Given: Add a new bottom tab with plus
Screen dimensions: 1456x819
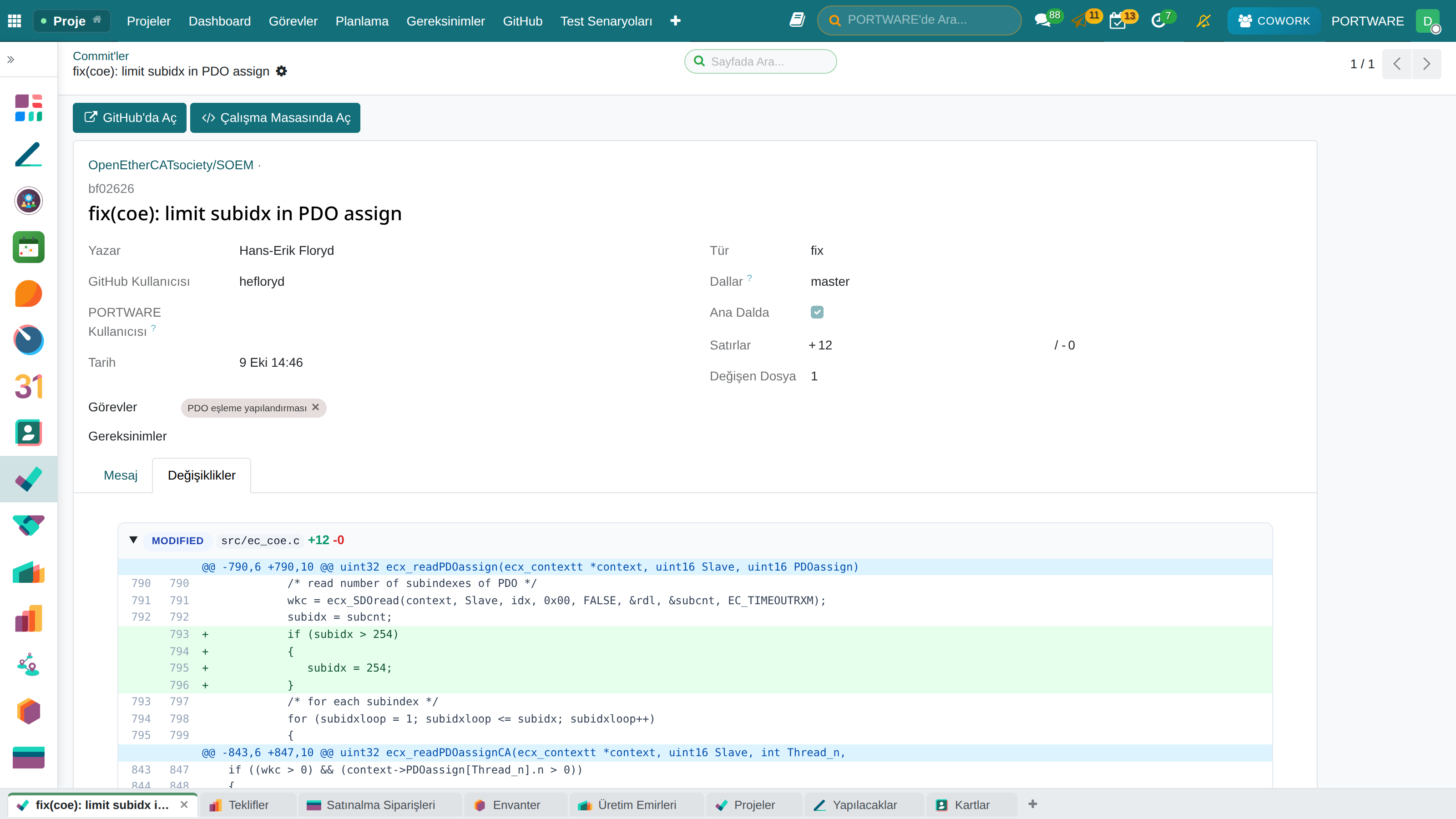Looking at the screenshot, I should click(1033, 804).
